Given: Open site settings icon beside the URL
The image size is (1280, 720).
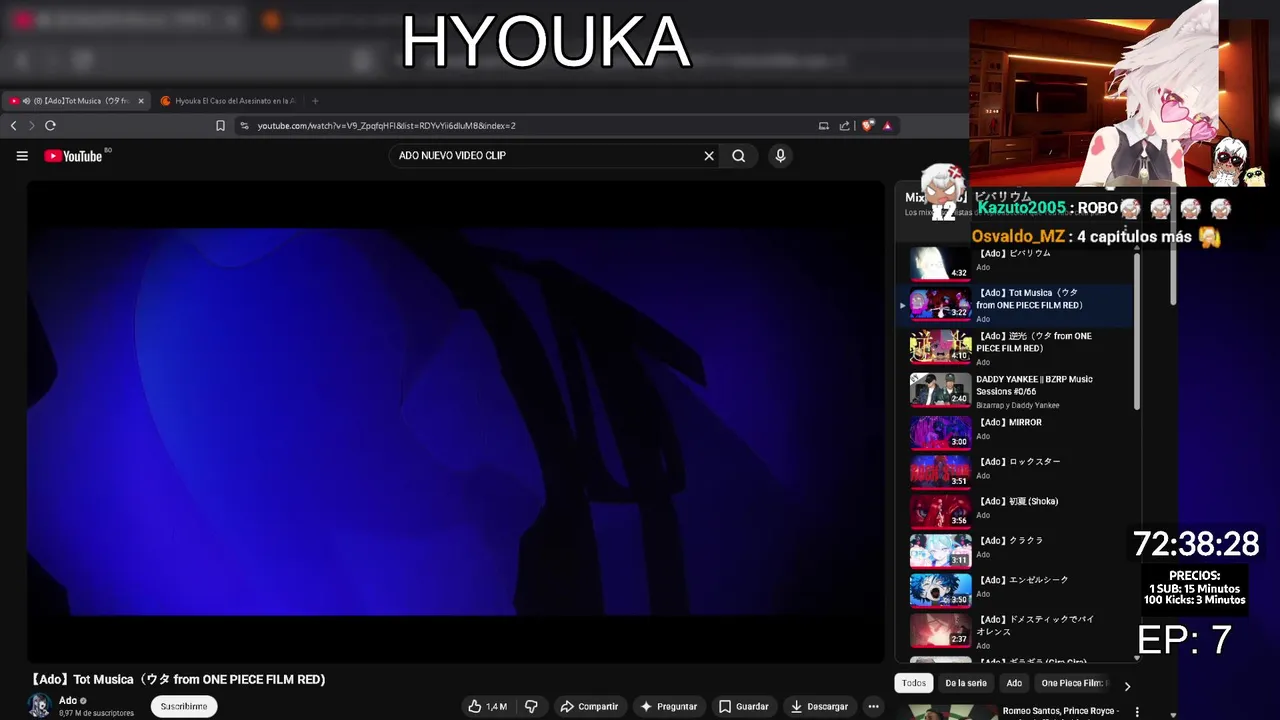Looking at the screenshot, I should [x=244, y=126].
